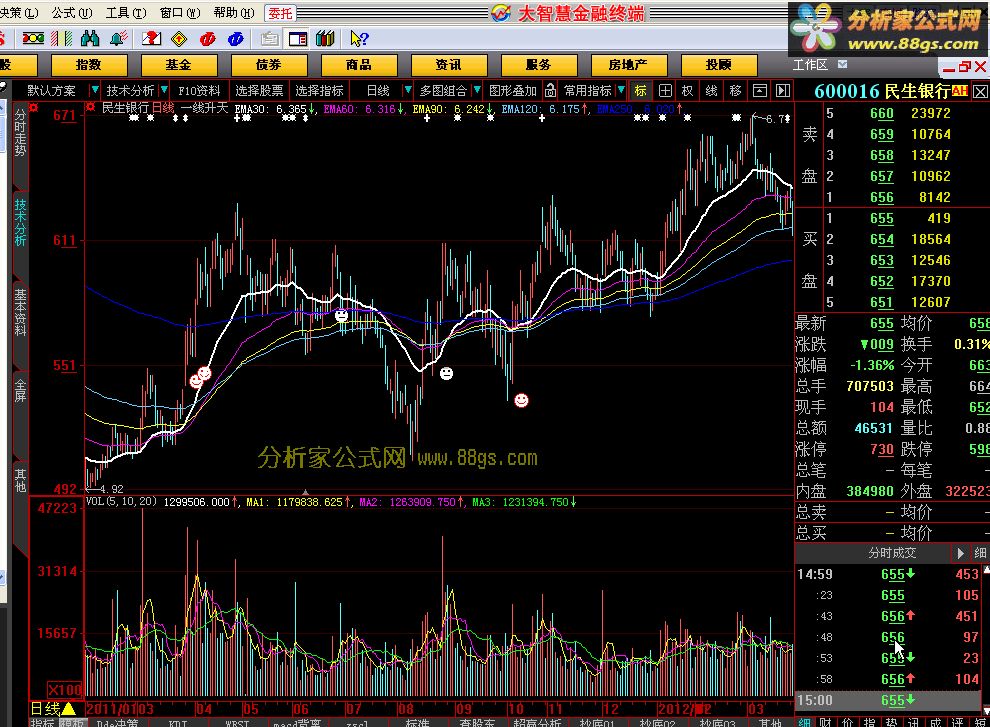
Task: Click the binoculars search icon
Action: tap(90, 39)
